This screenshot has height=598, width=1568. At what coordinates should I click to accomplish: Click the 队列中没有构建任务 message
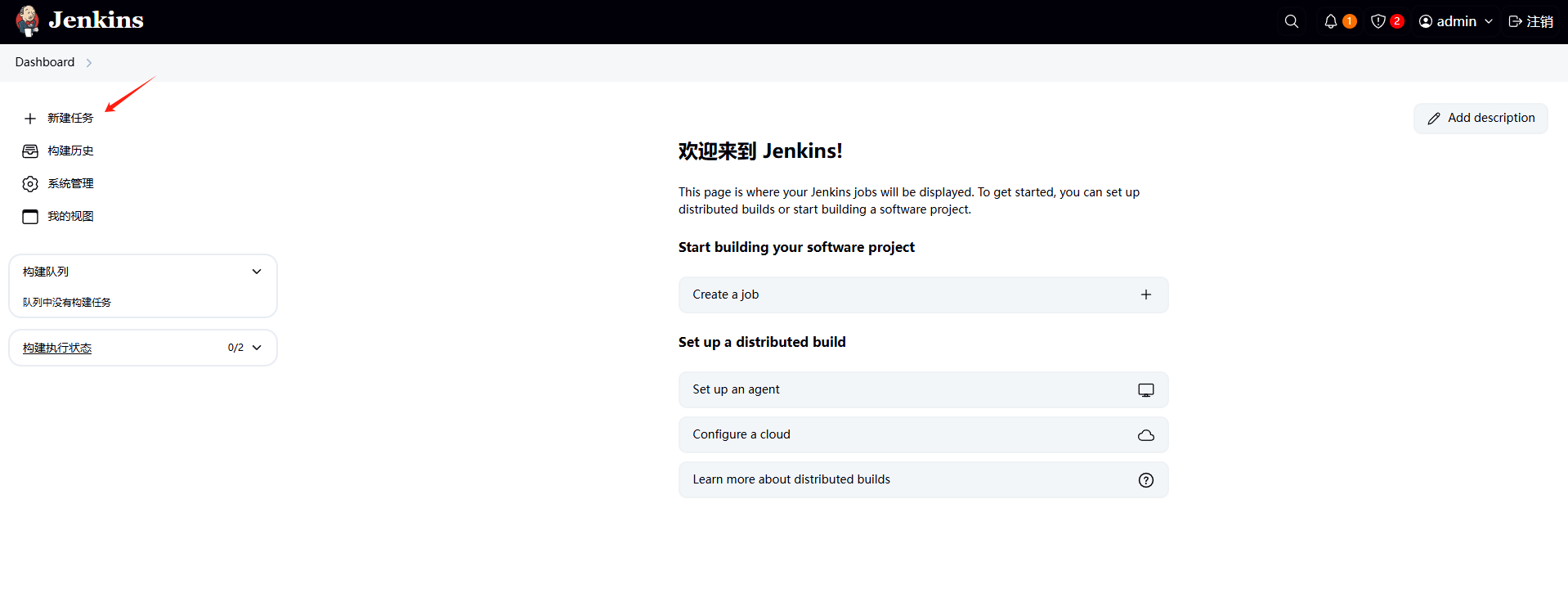(67, 302)
